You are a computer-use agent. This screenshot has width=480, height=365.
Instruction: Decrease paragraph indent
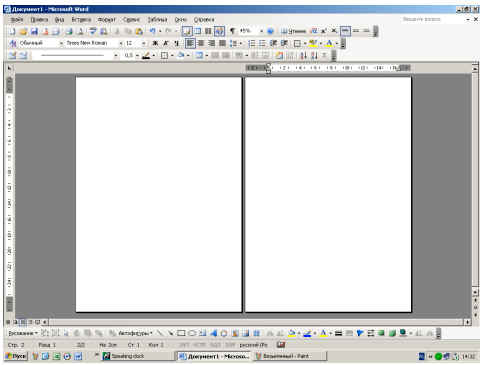pyautogui.click(x=273, y=43)
